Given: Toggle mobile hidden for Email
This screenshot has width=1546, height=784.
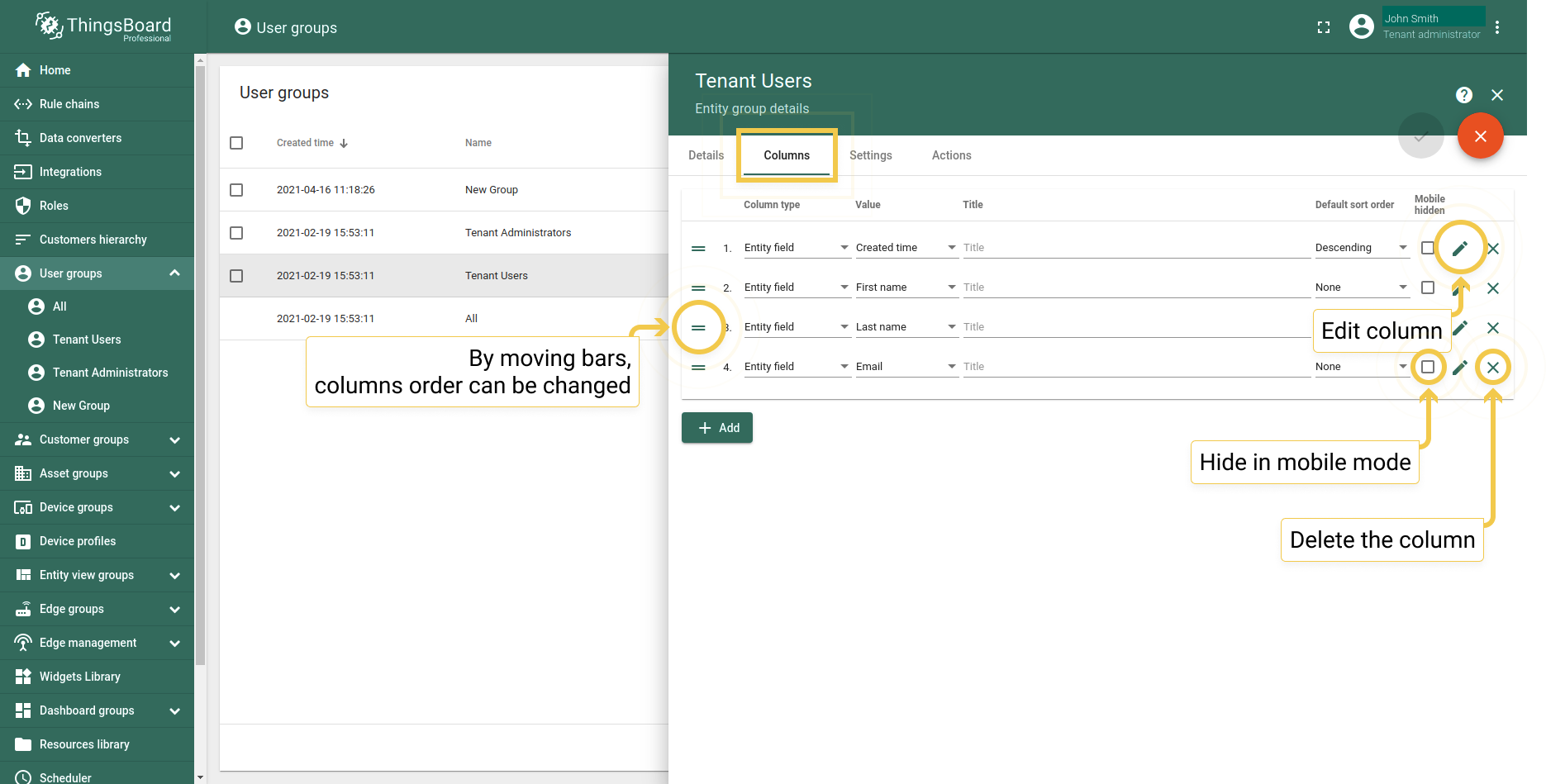Looking at the screenshot, I should pos(1427,367).
